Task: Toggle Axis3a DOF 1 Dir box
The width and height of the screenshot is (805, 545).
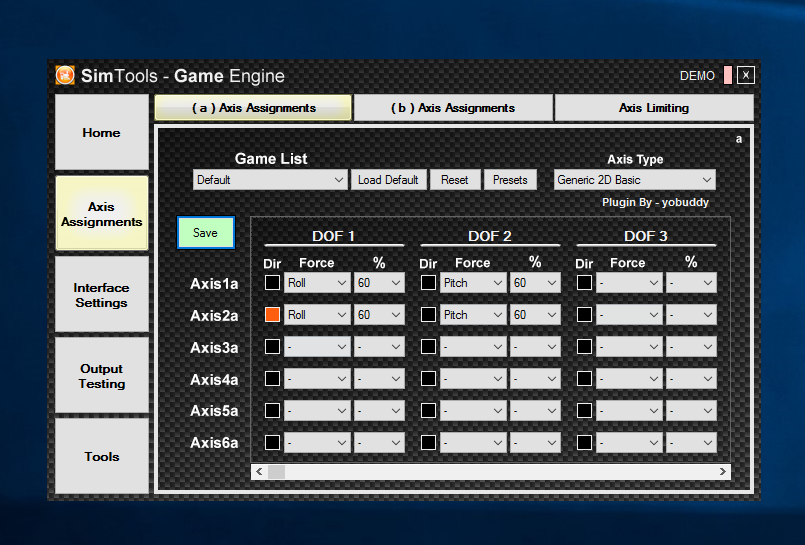Action: click(x=272, y=346)
